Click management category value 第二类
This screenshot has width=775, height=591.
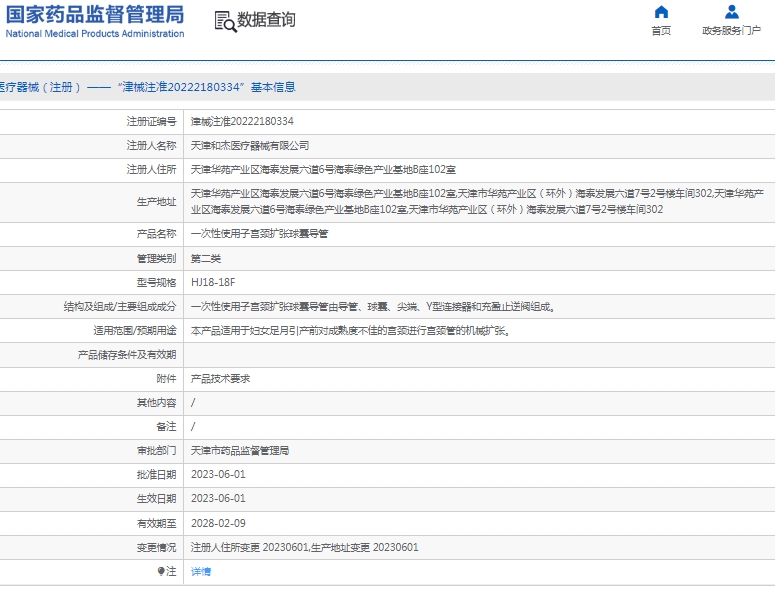206,258
